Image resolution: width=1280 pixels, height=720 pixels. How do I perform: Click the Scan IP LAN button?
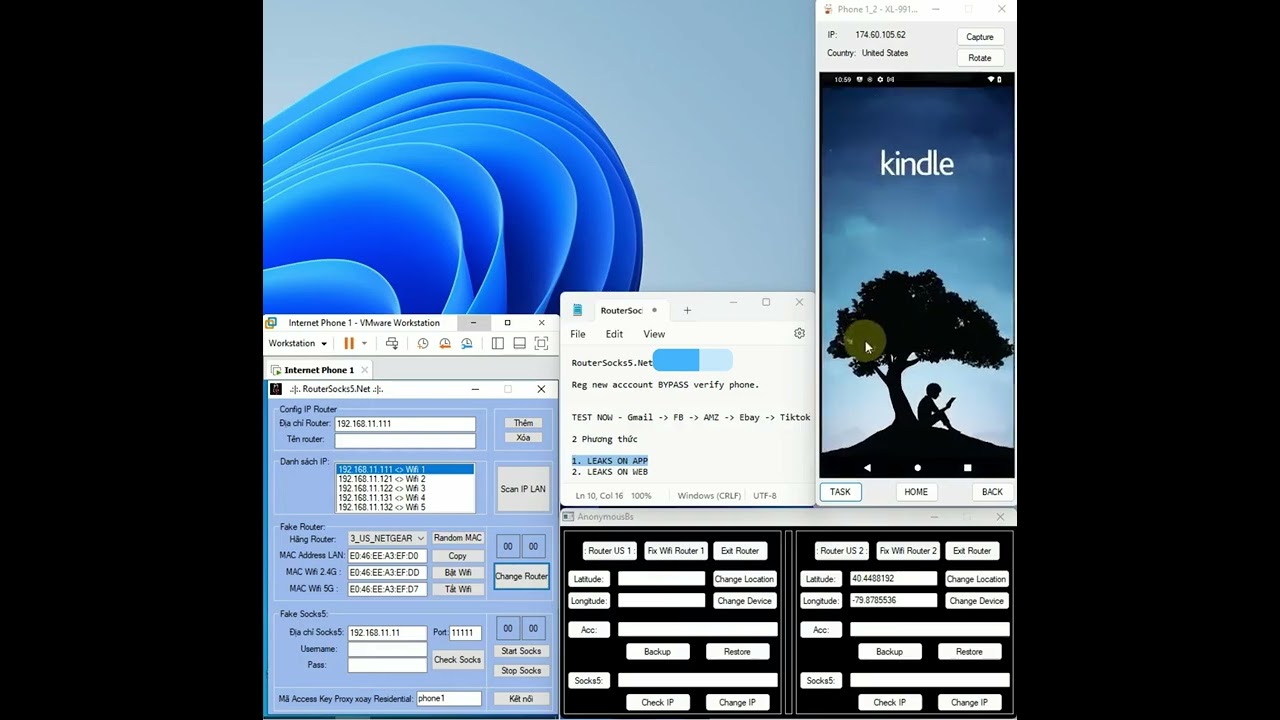point(523,489)
